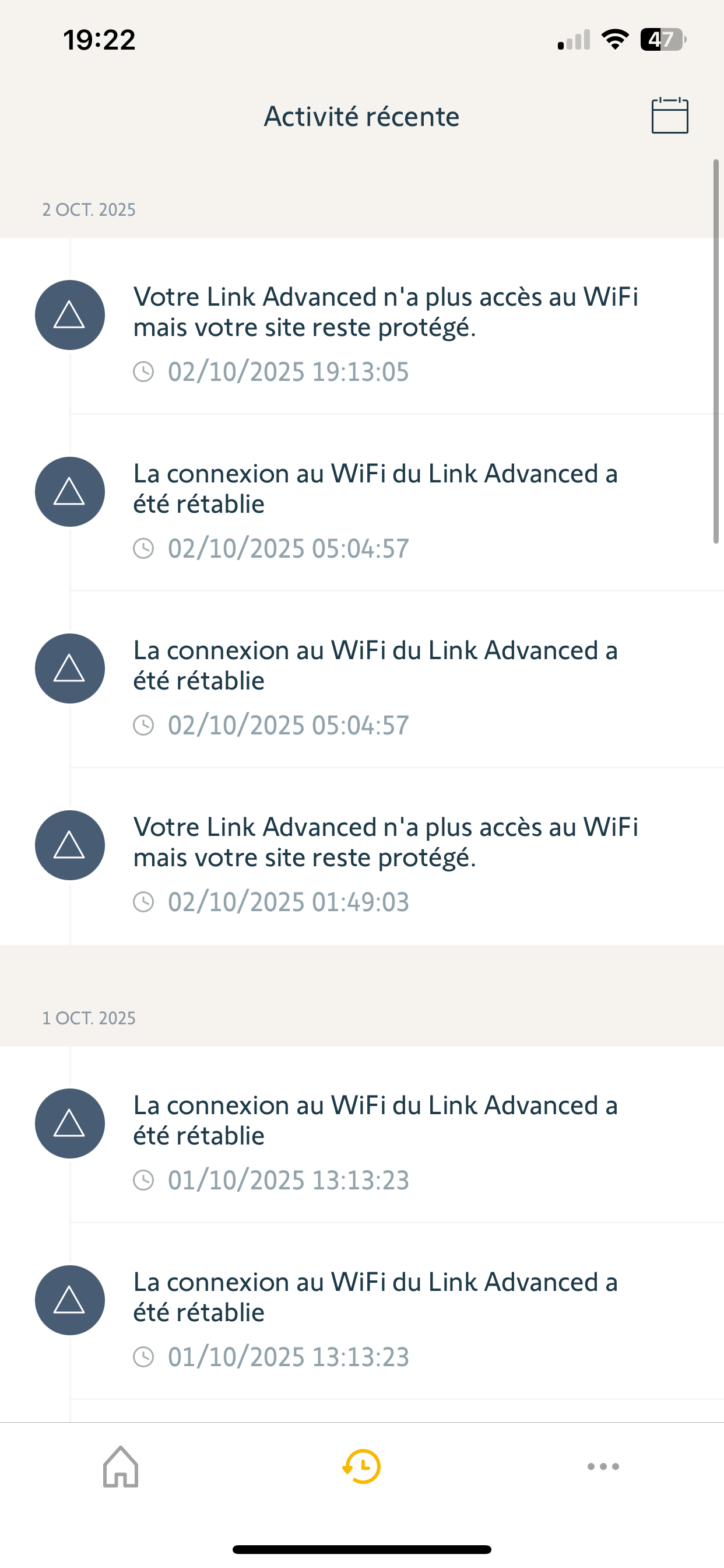Tap the 2 OCT. 2025 date header
Screen dimensions: 724x1568
(x=89, y=210)
